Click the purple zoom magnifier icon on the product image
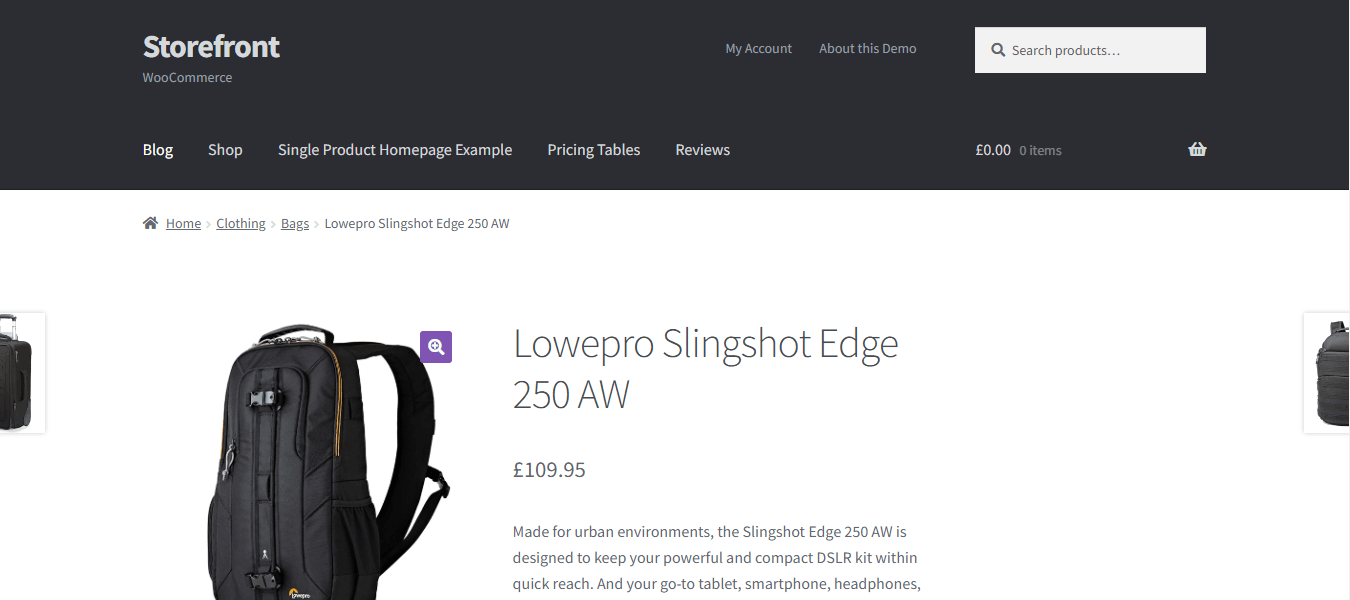The image size is (1350, 600). point(436,347)
